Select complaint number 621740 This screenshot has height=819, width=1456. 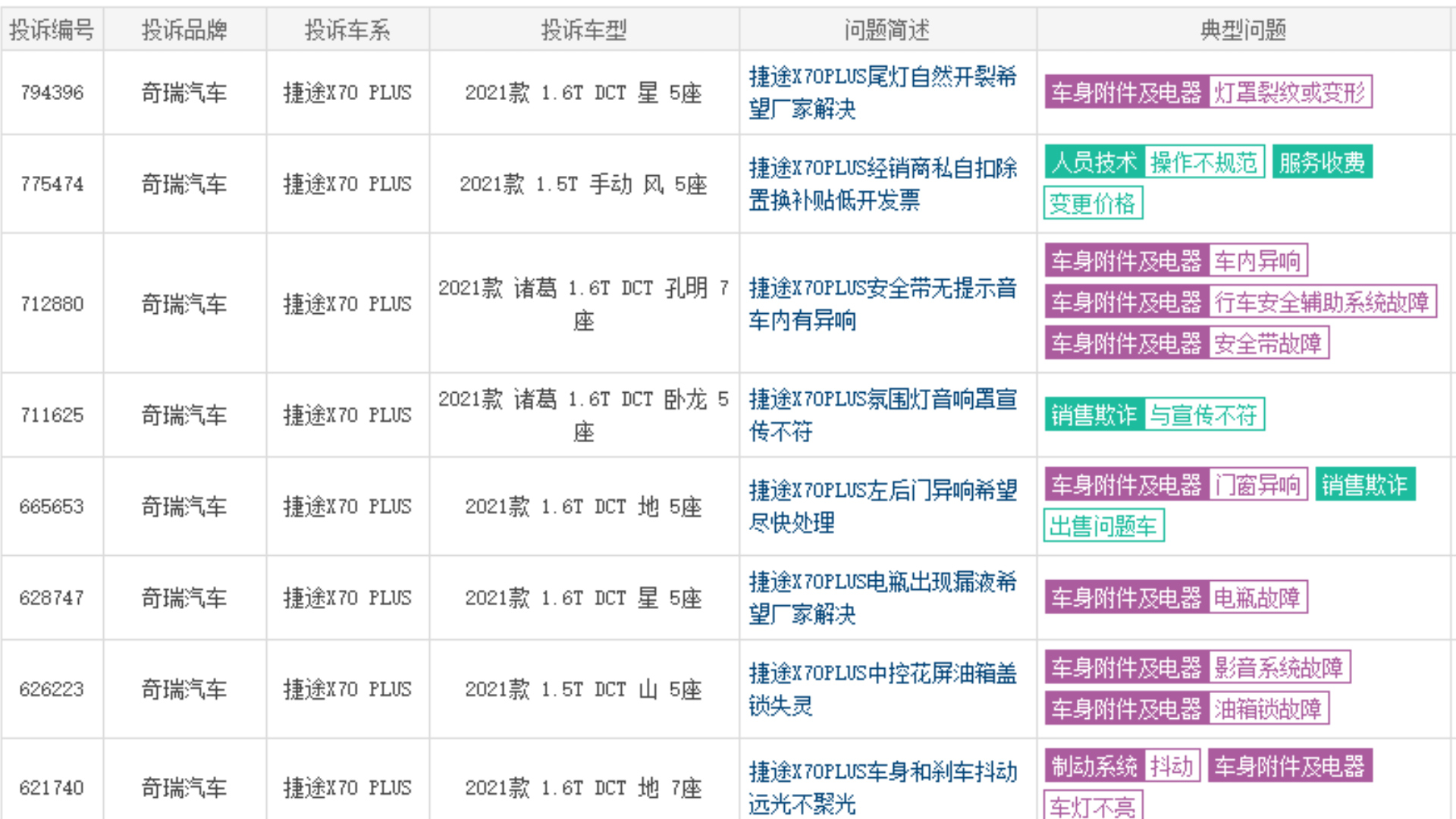(x=52, y=787)
